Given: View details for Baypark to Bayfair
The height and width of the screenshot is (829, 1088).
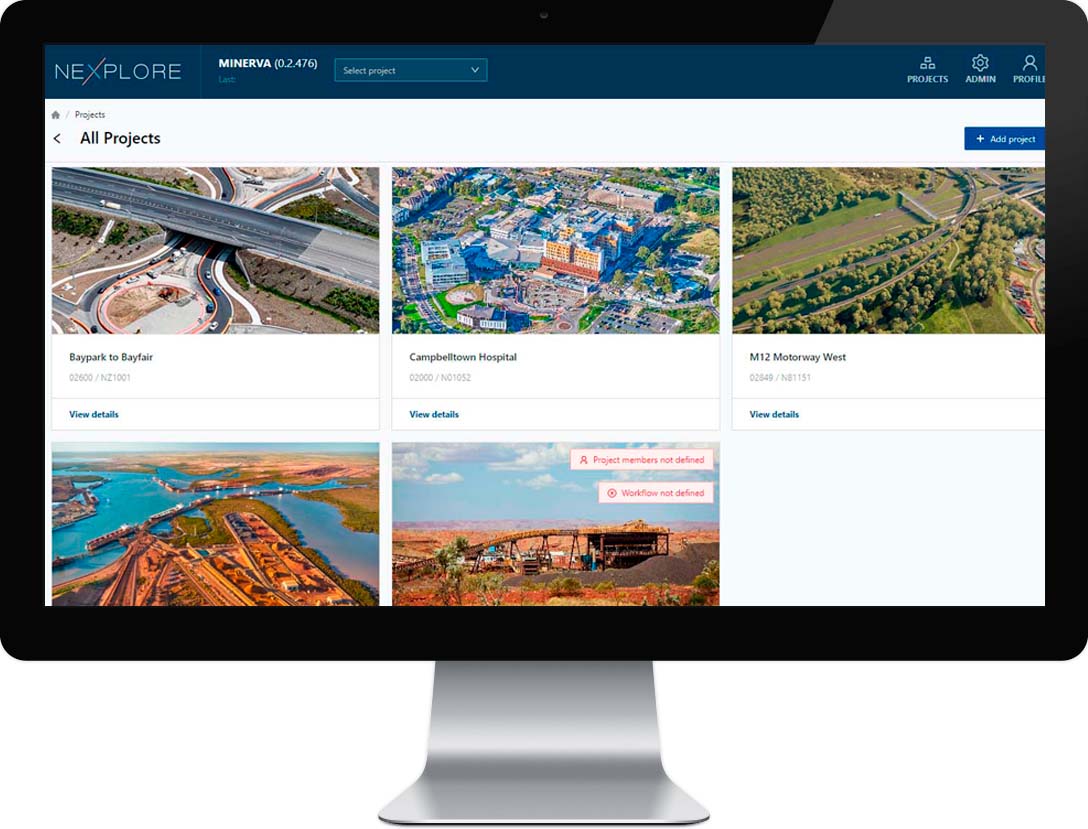Looking at the screenshot, I should [x=94, y=414].
